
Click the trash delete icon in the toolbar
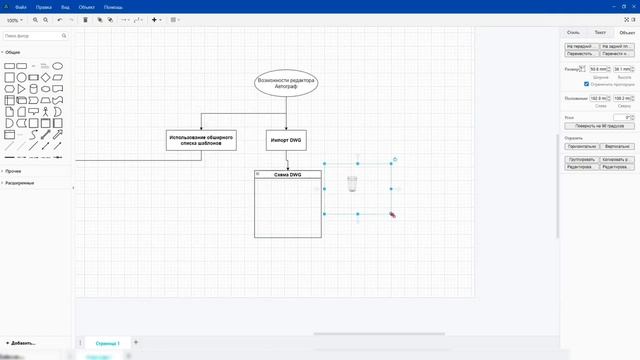pyautogui.click(x=85, y=20)
